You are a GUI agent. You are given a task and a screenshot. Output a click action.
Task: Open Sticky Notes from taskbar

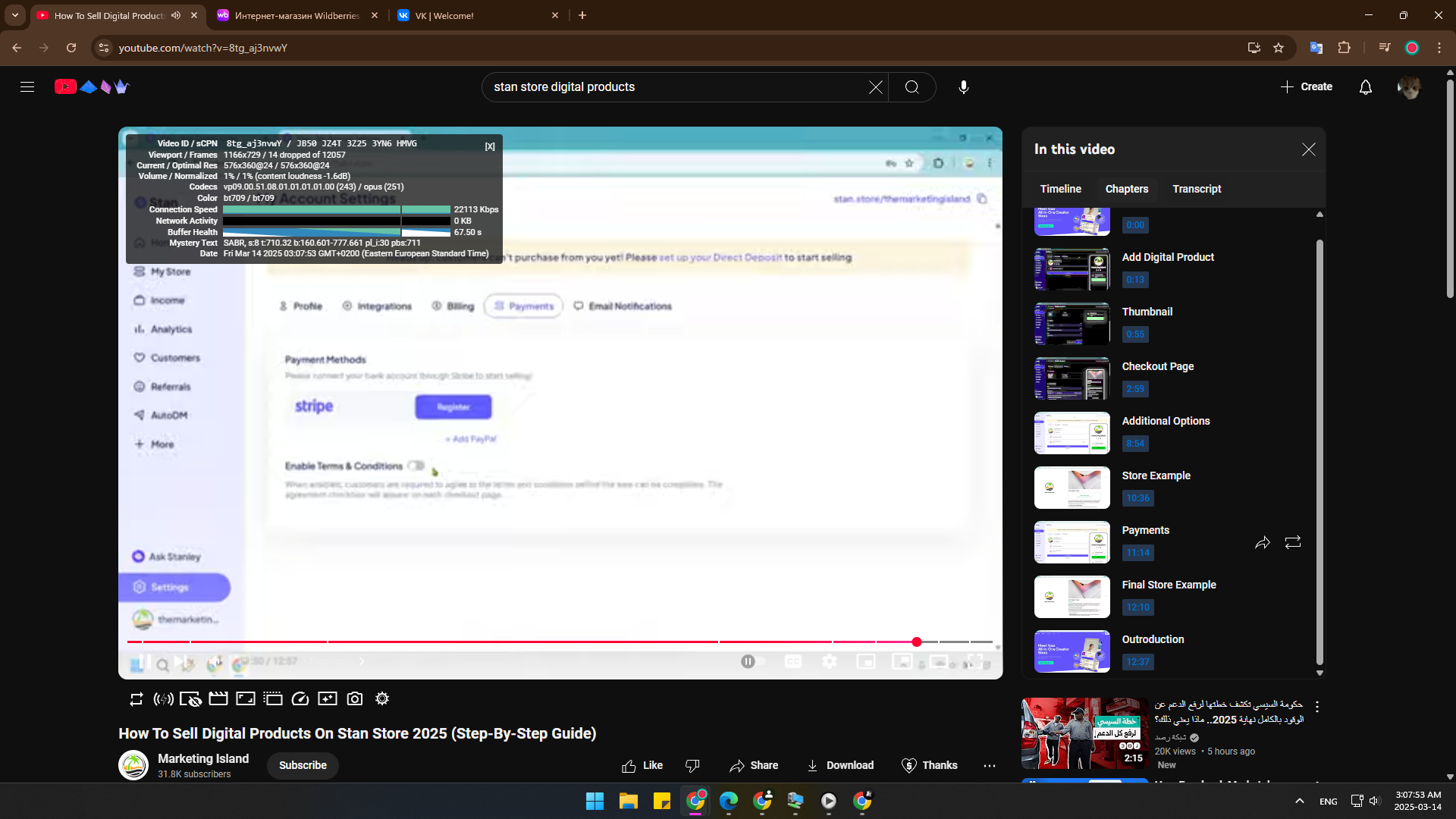coord(662,801)
